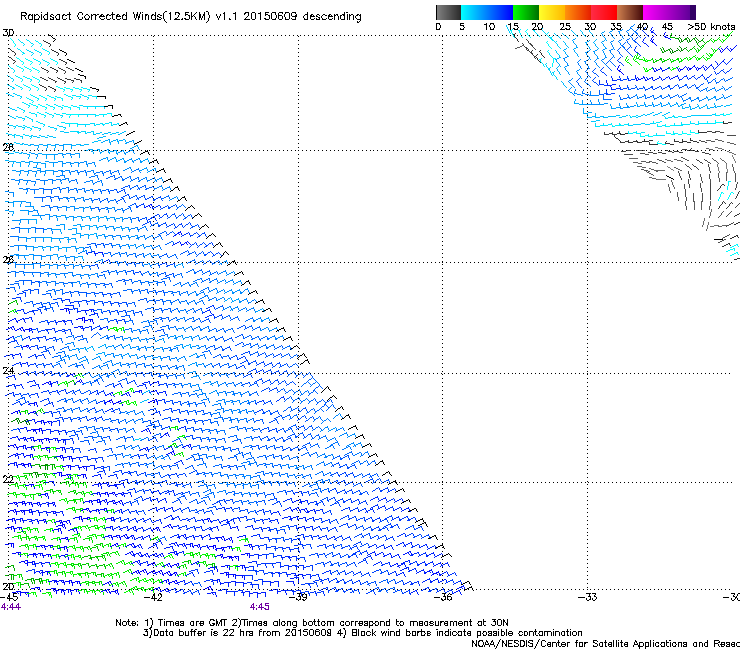
Task: Select the red 30-35 knots legend swatch
Action: tap(604, 12)
